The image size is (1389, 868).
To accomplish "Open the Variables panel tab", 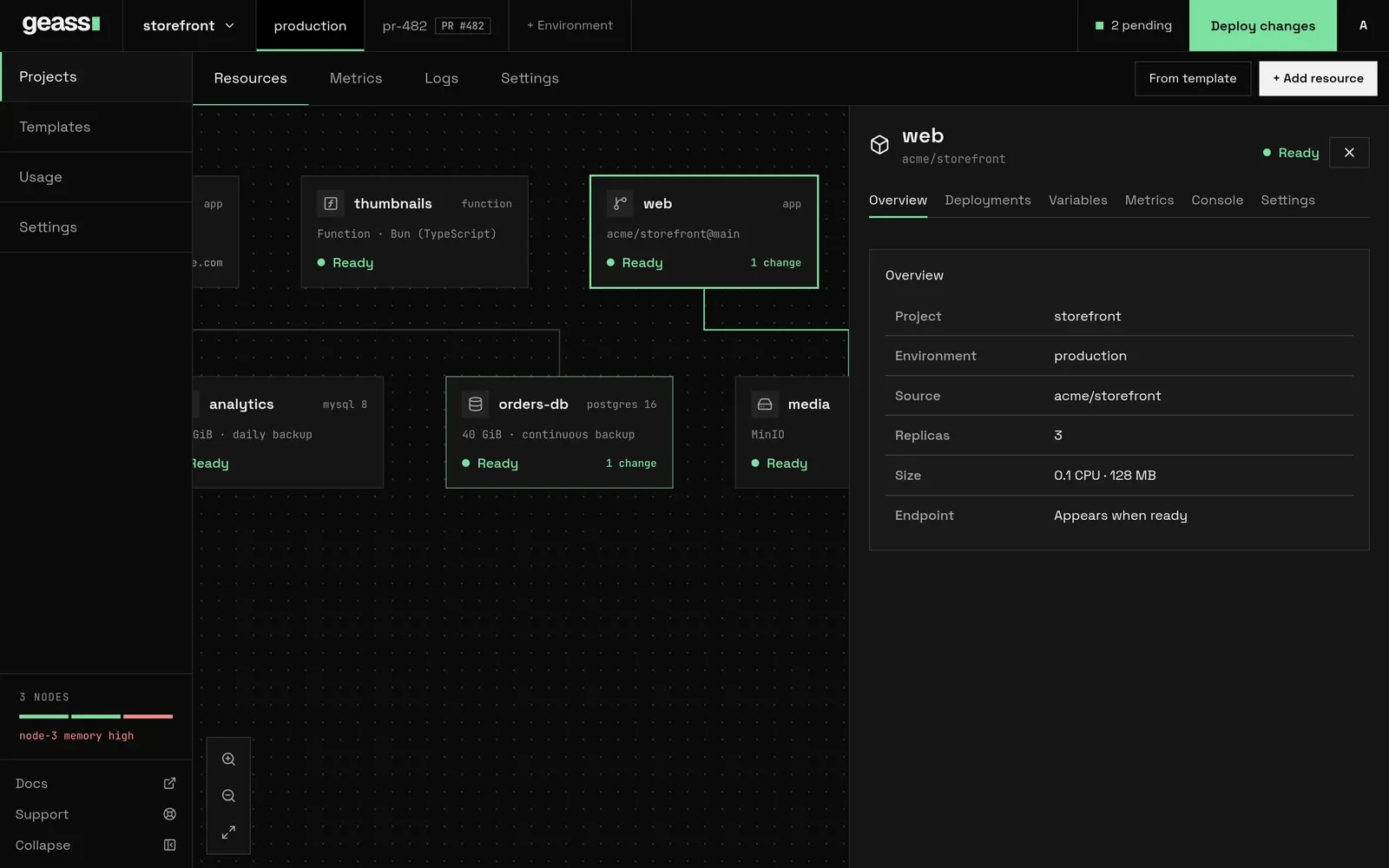I will 1077,201.
